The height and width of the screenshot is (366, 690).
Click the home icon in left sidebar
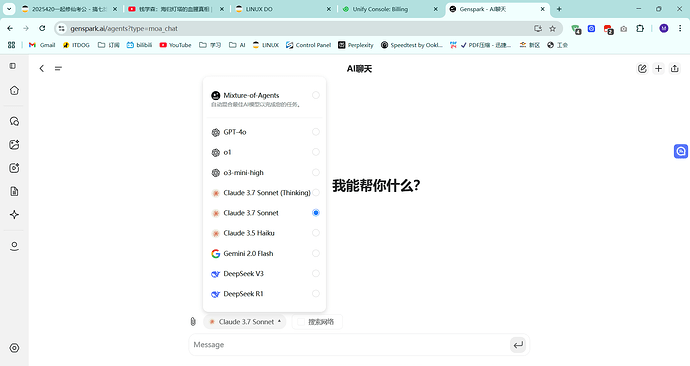14,90
